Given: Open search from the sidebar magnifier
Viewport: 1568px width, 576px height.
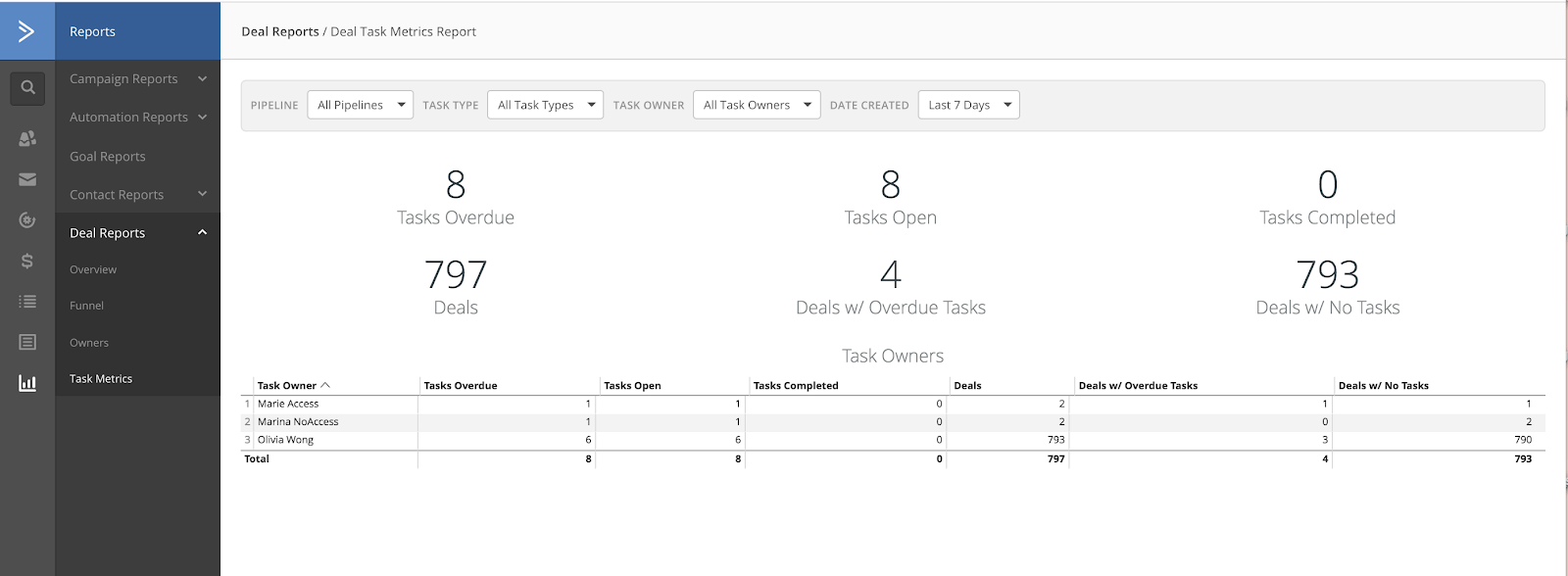Looking at the screenshot, I should coord(27,88).
